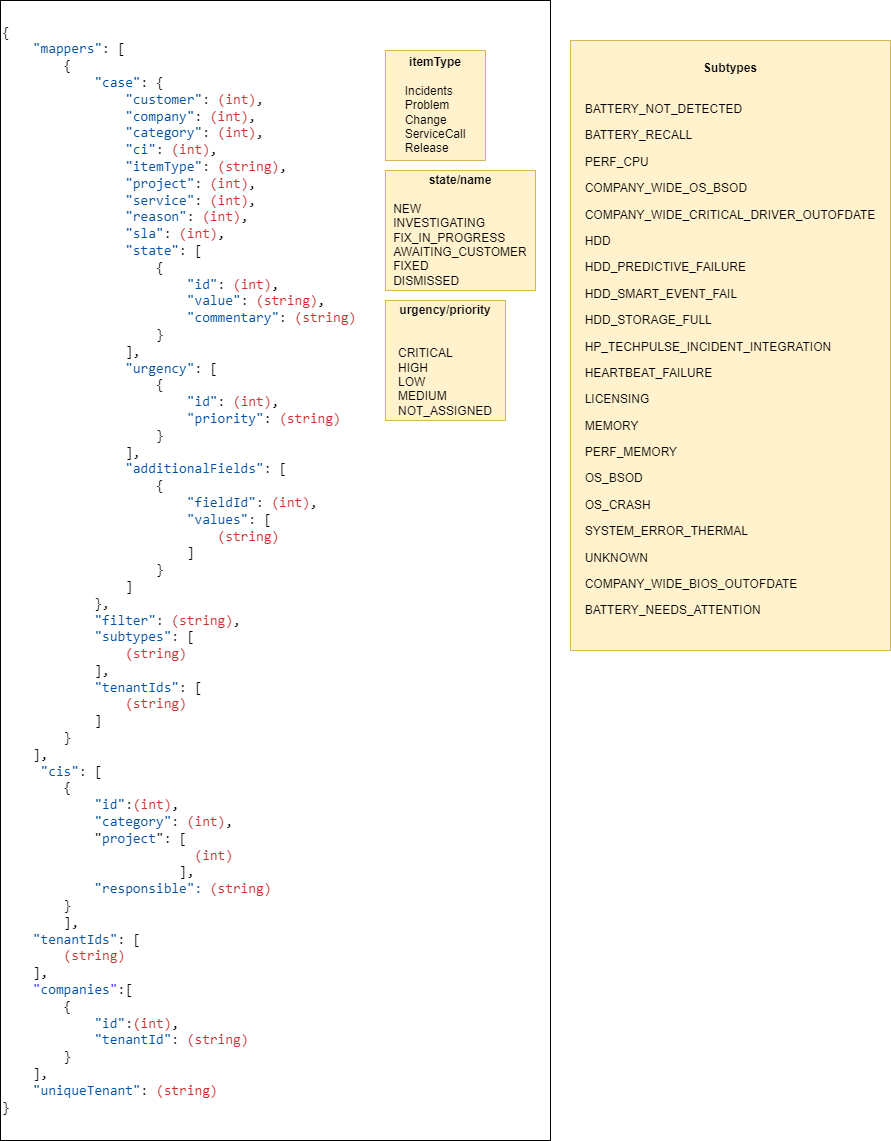Select NOT_ASSIGNED priority
Viewport: 891px width, 1141px height.
click(x=445, y=411)
